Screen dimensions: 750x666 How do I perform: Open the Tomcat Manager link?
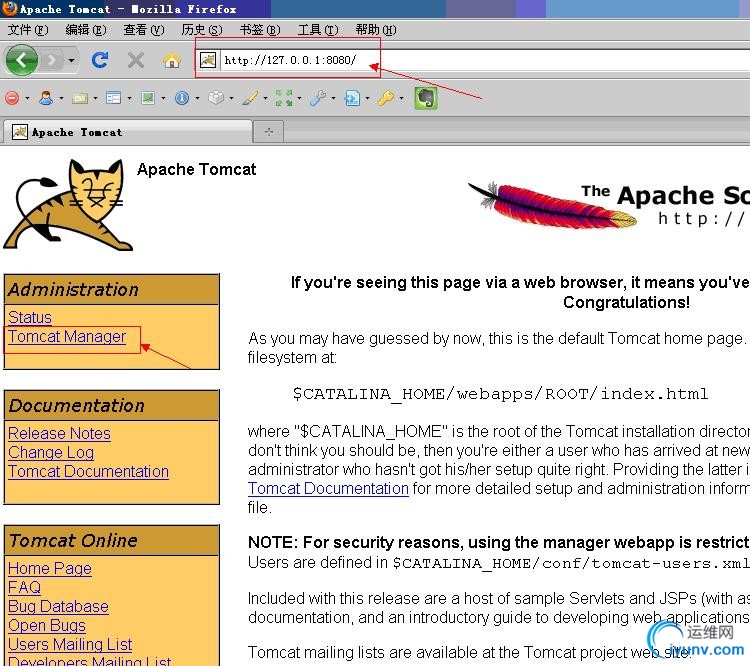point(67,336)
